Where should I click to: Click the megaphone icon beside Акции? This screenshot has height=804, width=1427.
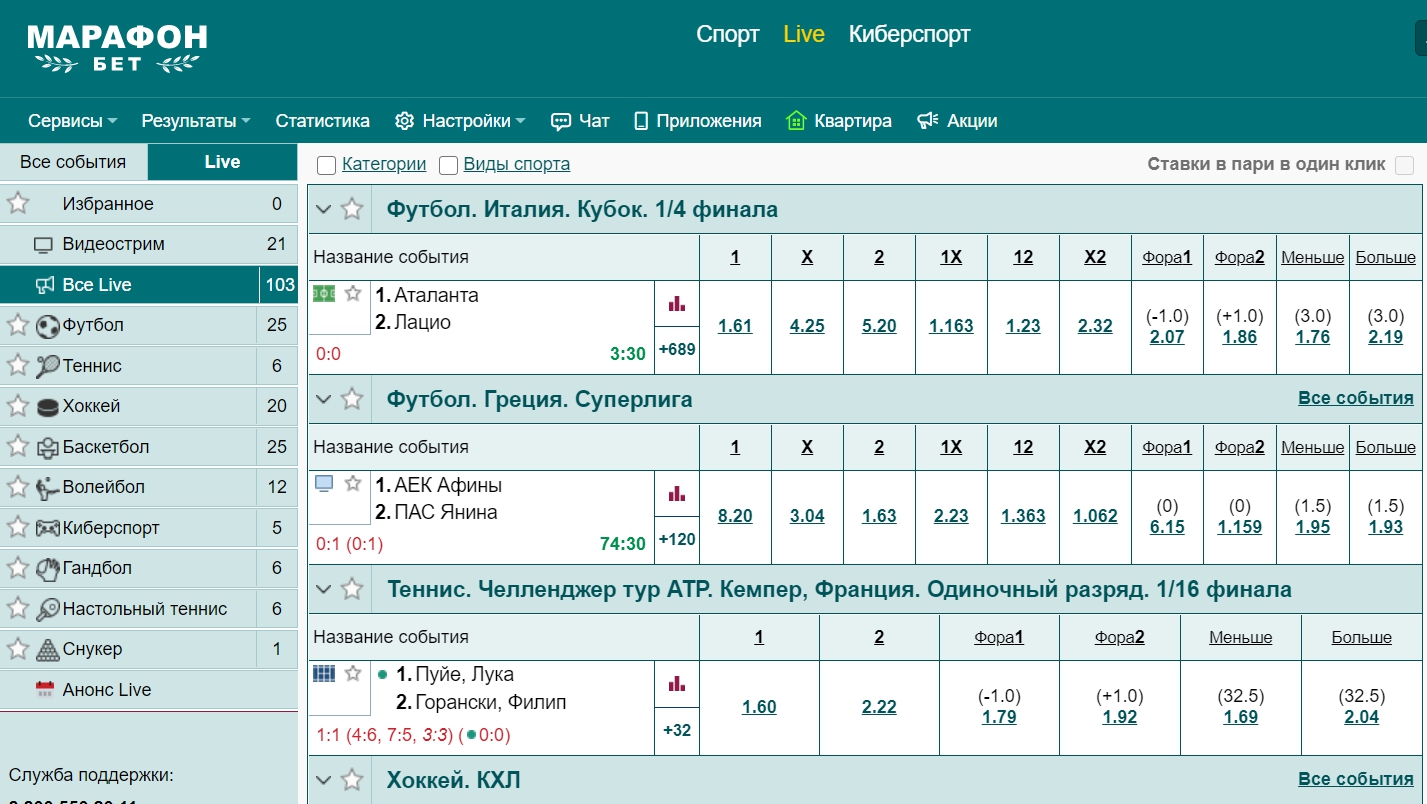928,120
